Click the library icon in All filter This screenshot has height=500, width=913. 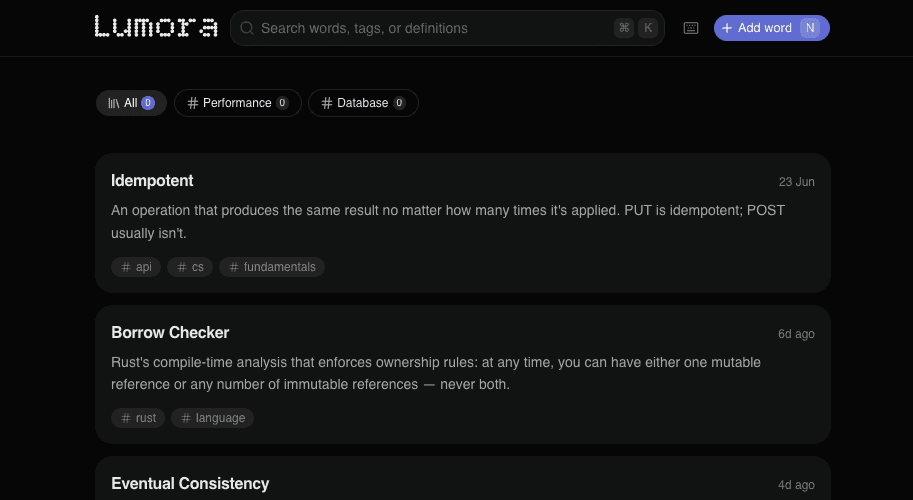point(114,103)
